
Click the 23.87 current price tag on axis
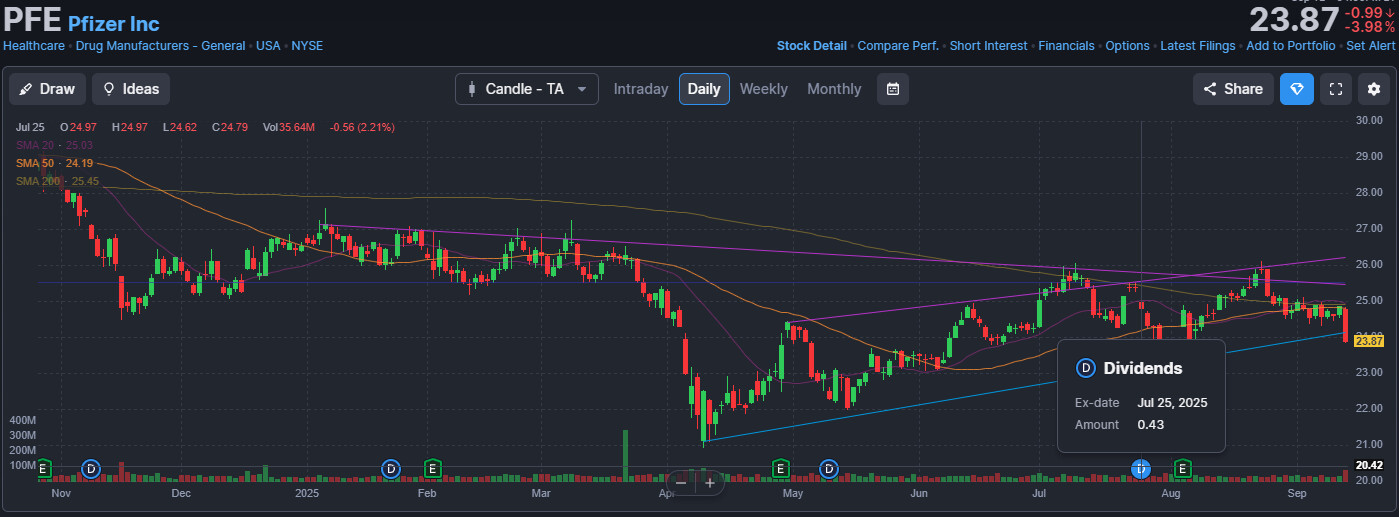(1367, 341)
